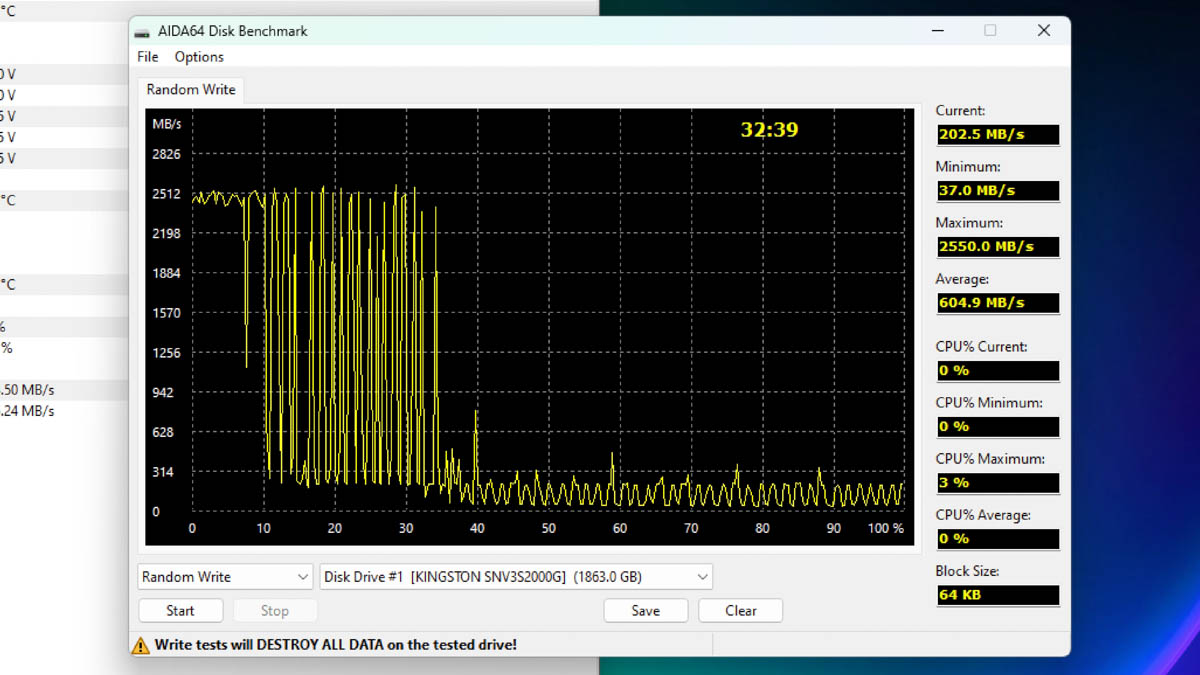Click the 1256 y-axis label
This screenshot has width=1200, height=675.
click(166, 353)
